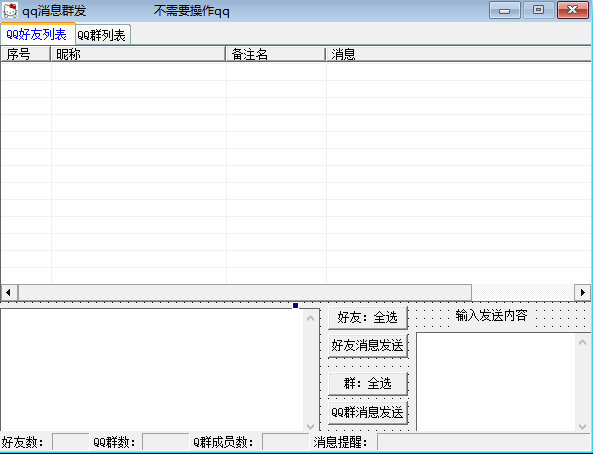Click the 好友数： label
Screen dimensions: 593x454
(23, 442)
